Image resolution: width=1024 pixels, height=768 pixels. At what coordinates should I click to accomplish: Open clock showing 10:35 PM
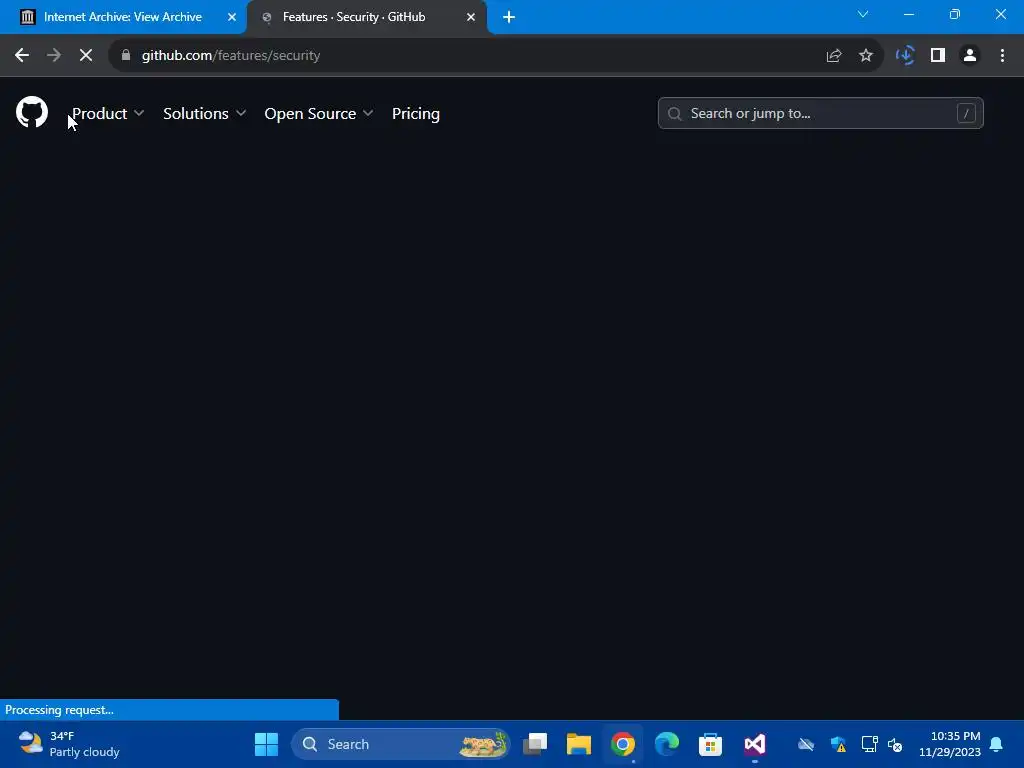coord(950,744)
